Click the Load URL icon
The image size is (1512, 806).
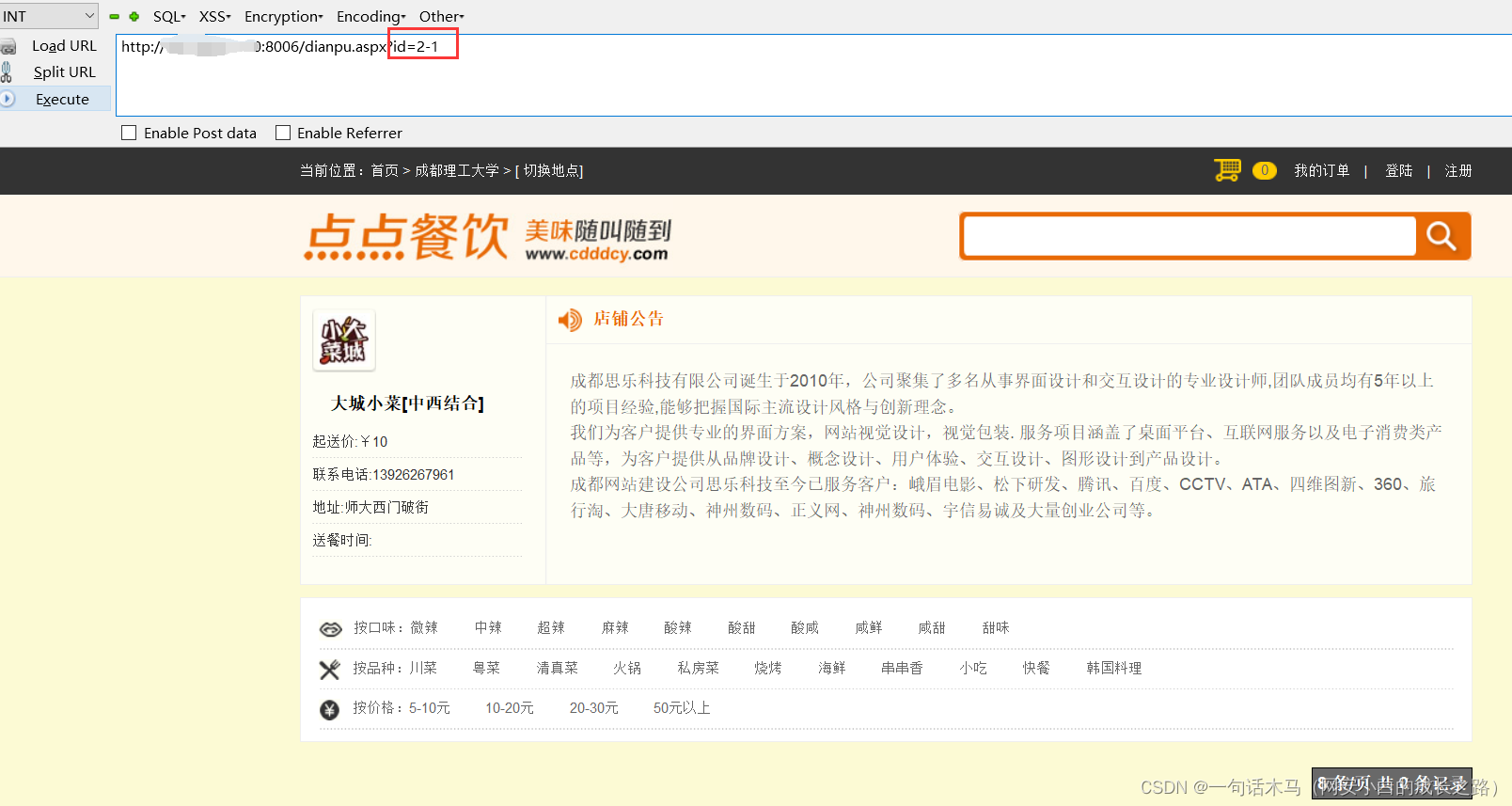pyautogui.click(x=8, y=46)
